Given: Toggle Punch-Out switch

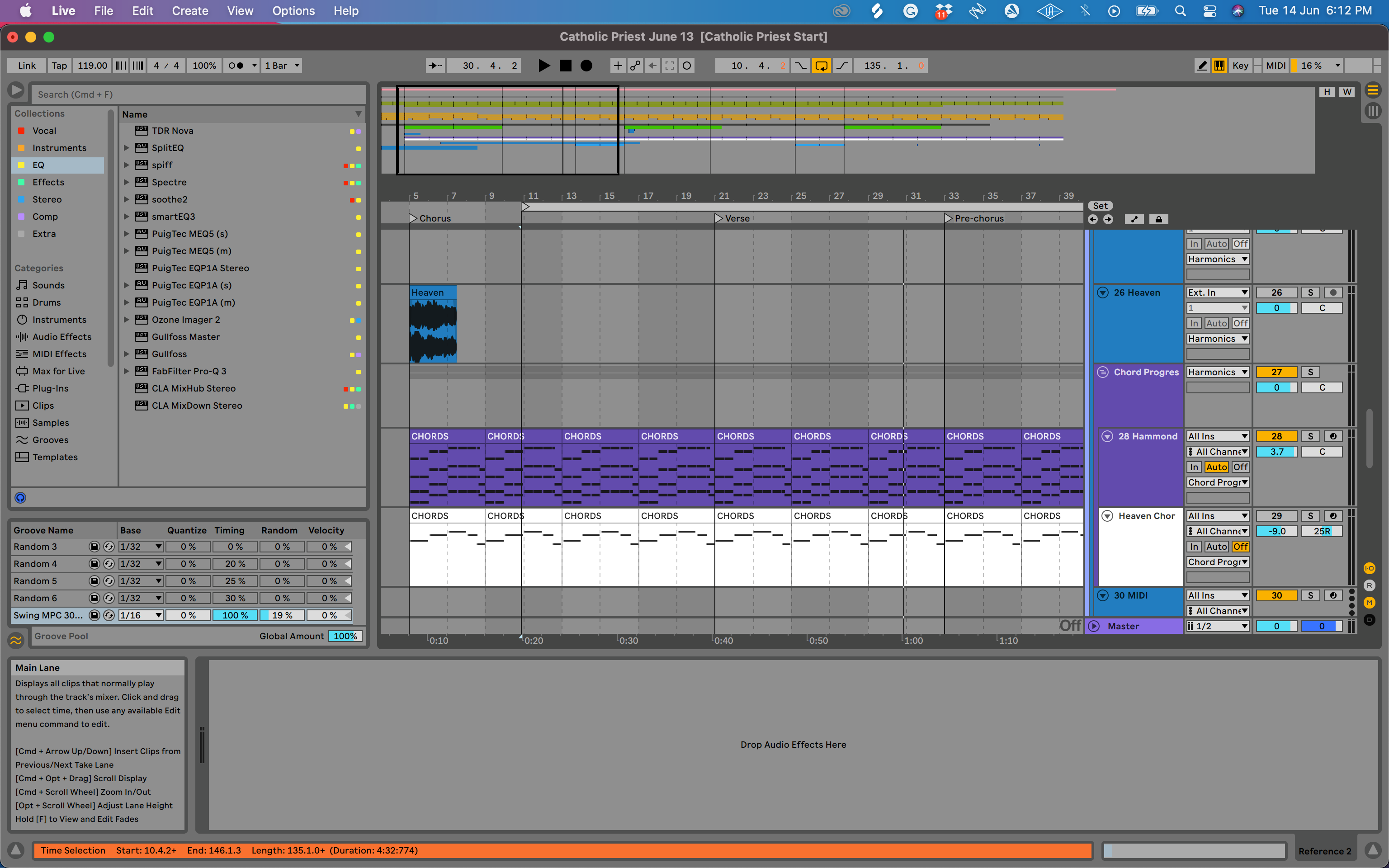Looking at the screenshot, I should [842, 66].
